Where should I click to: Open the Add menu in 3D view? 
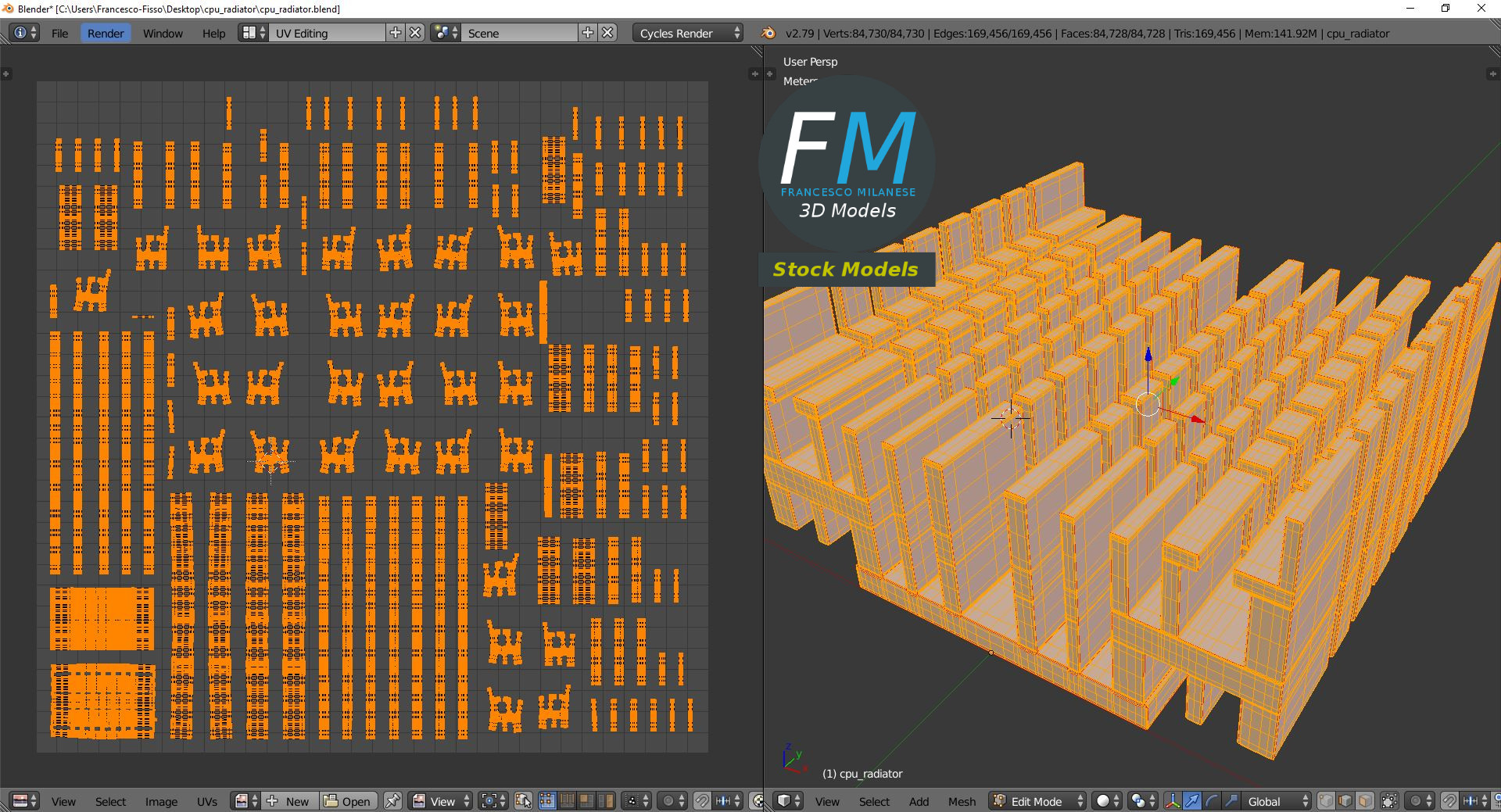pos(919,801)
